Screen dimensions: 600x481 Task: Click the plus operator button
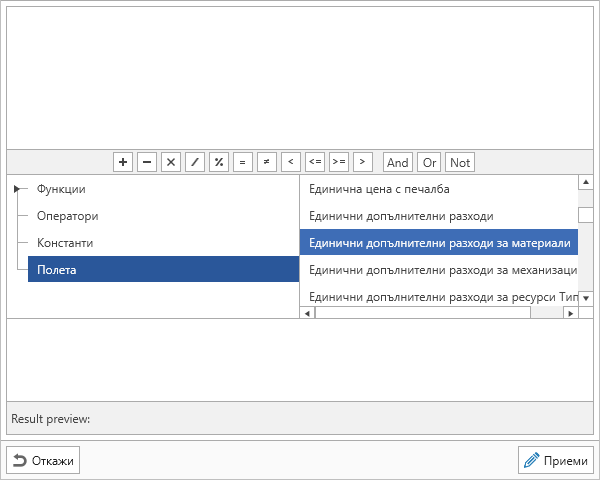pyautogui.click(x=123, y=162)
